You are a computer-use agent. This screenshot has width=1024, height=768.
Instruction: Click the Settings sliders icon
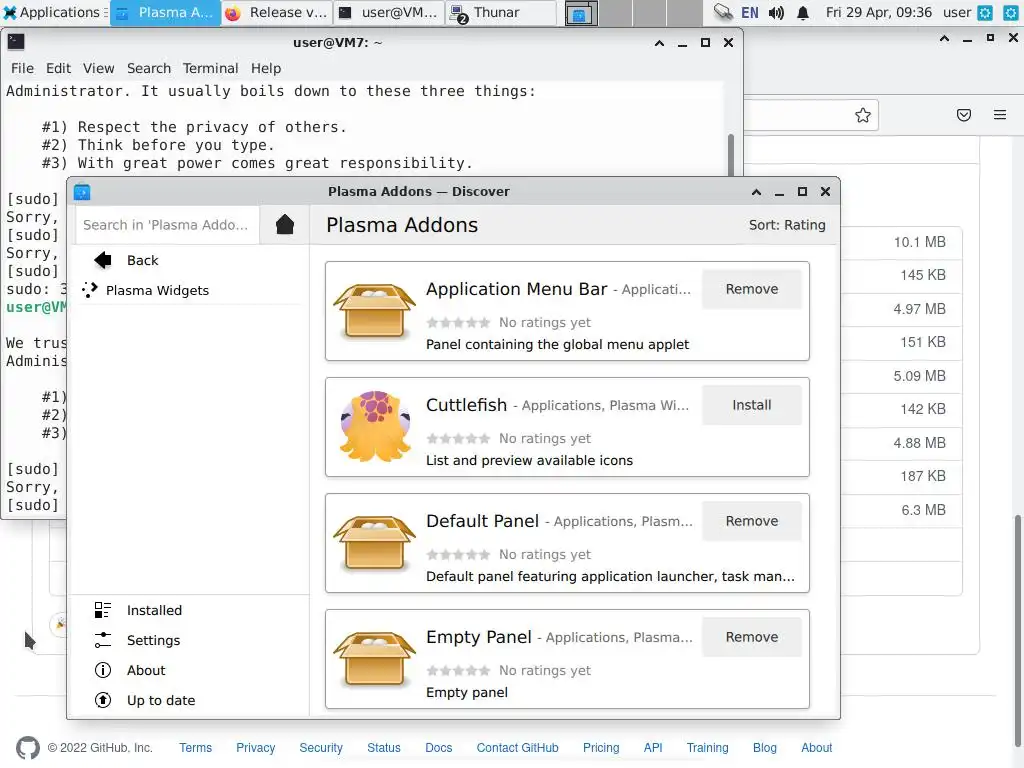103,640
